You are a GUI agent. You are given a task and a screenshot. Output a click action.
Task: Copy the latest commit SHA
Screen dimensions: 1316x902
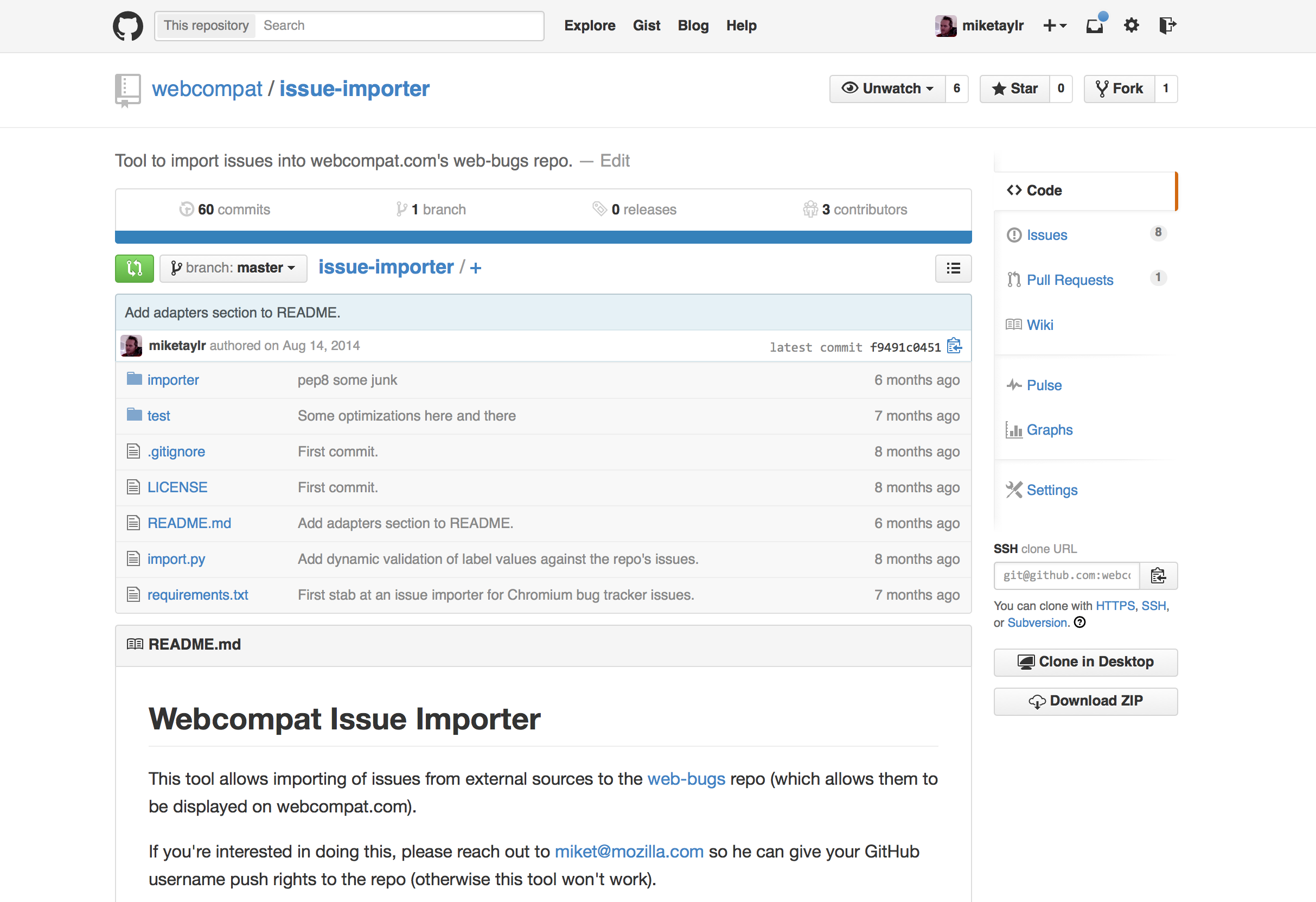click(x=954, y=346)
